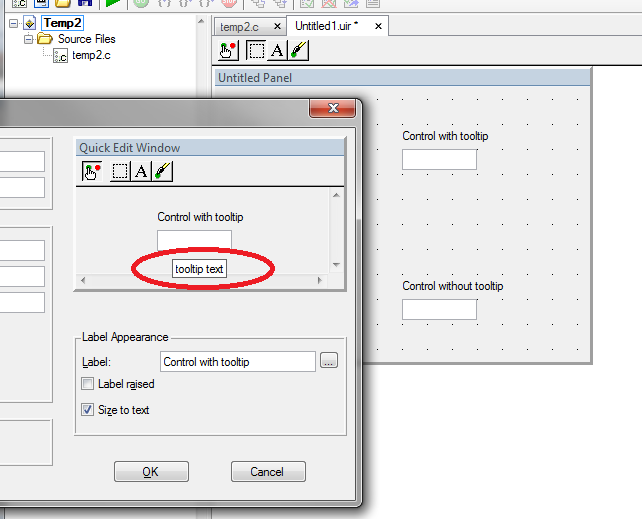
Task: Click the Temp2 project icon in tree
Action: [x=30, y=23]
